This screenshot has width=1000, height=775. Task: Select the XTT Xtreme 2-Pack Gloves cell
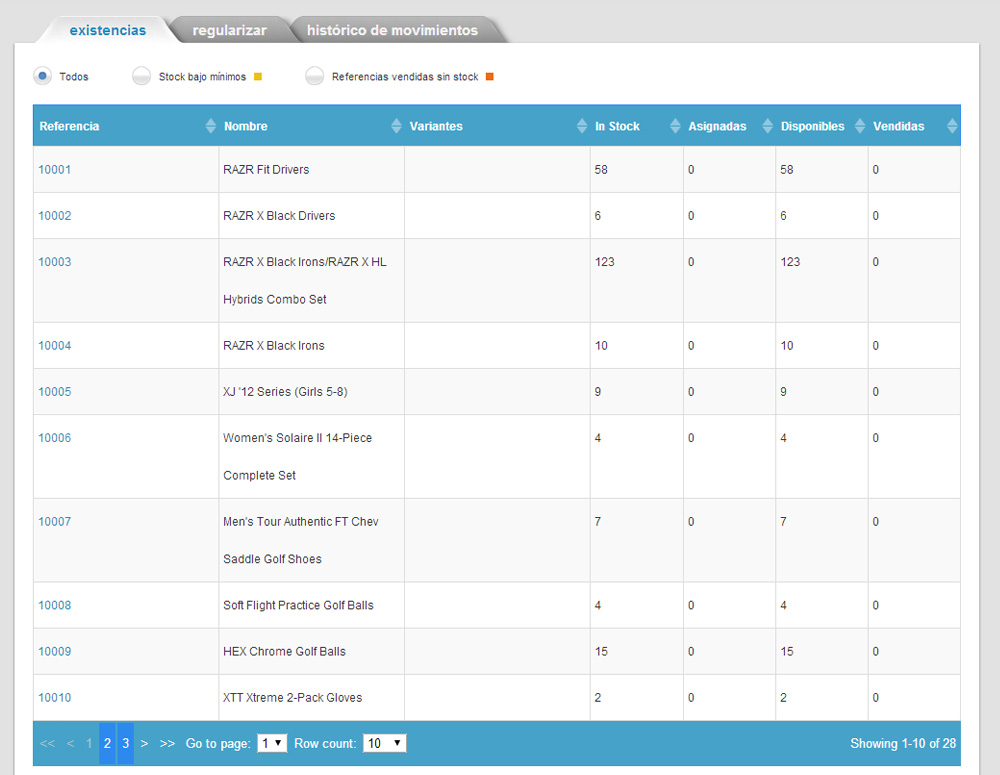pos(312,697)
